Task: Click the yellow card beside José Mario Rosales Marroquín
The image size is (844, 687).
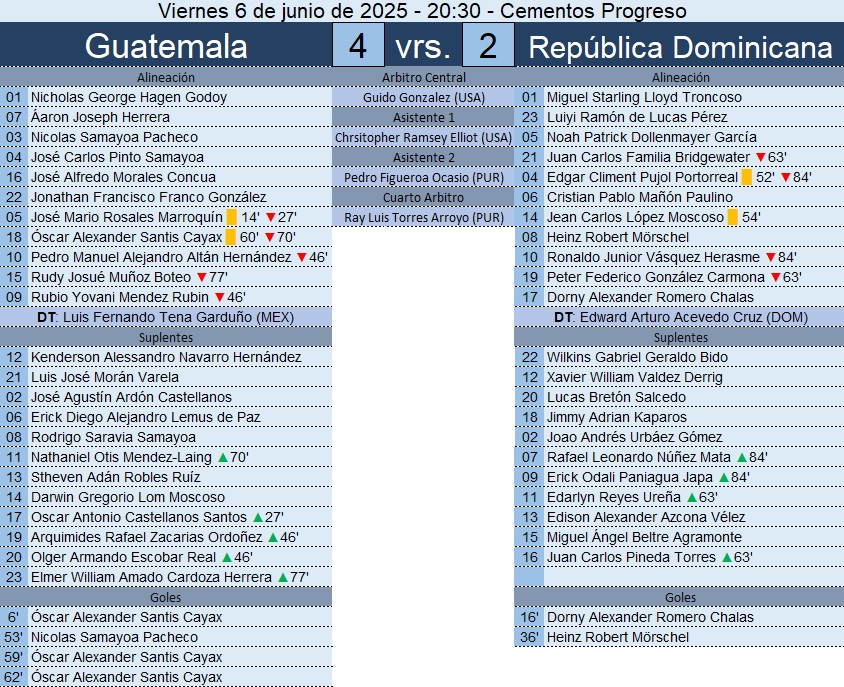Action: click(x=232, y=217)
